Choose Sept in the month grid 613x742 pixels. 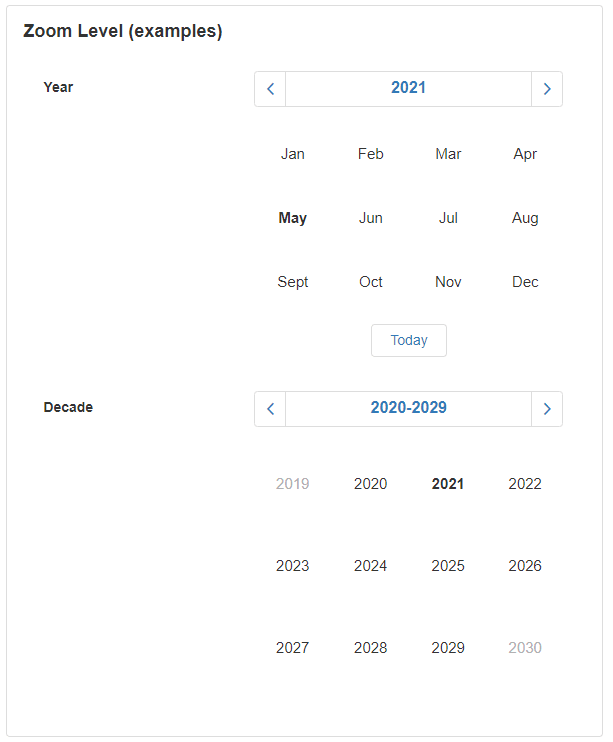click(293, 282)
